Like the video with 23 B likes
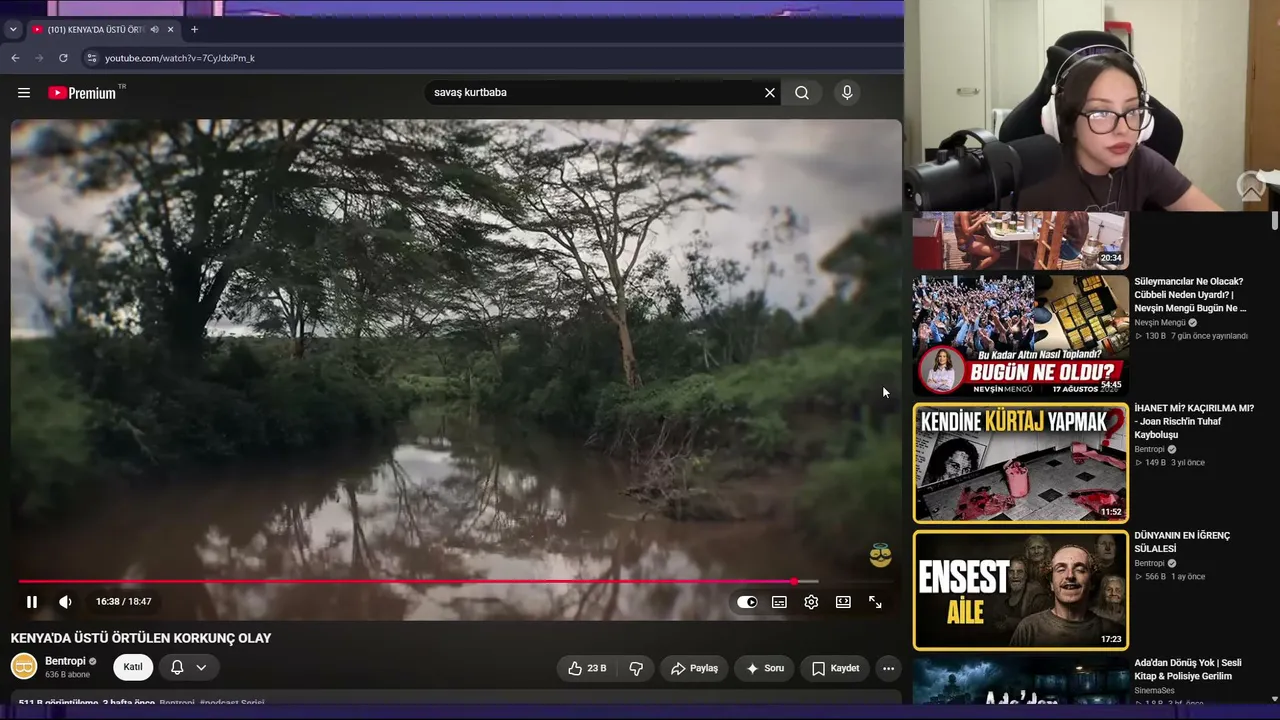Screen dimensions: 1280x720 point(587,668)
